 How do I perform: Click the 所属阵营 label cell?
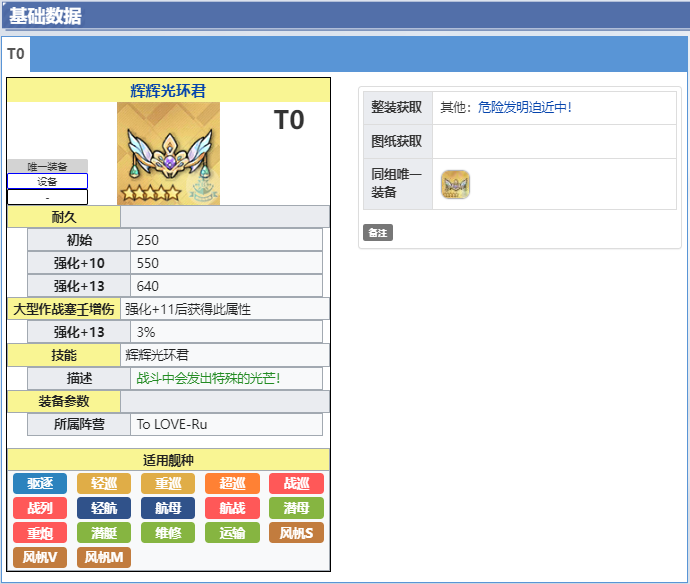click(79, 424)
